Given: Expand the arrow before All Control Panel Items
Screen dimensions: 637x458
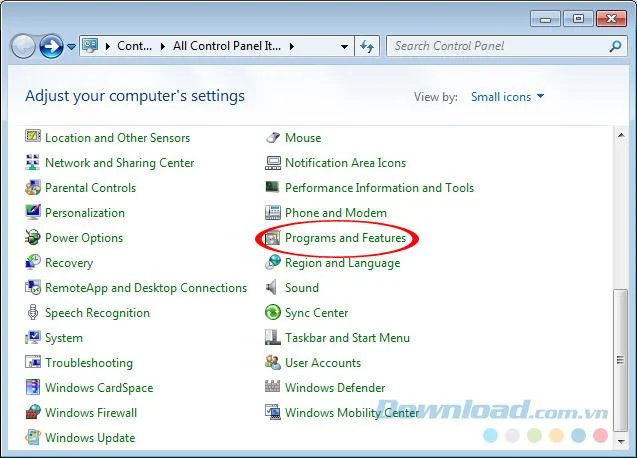Looking at the screenshot, I should coord(162,46).
